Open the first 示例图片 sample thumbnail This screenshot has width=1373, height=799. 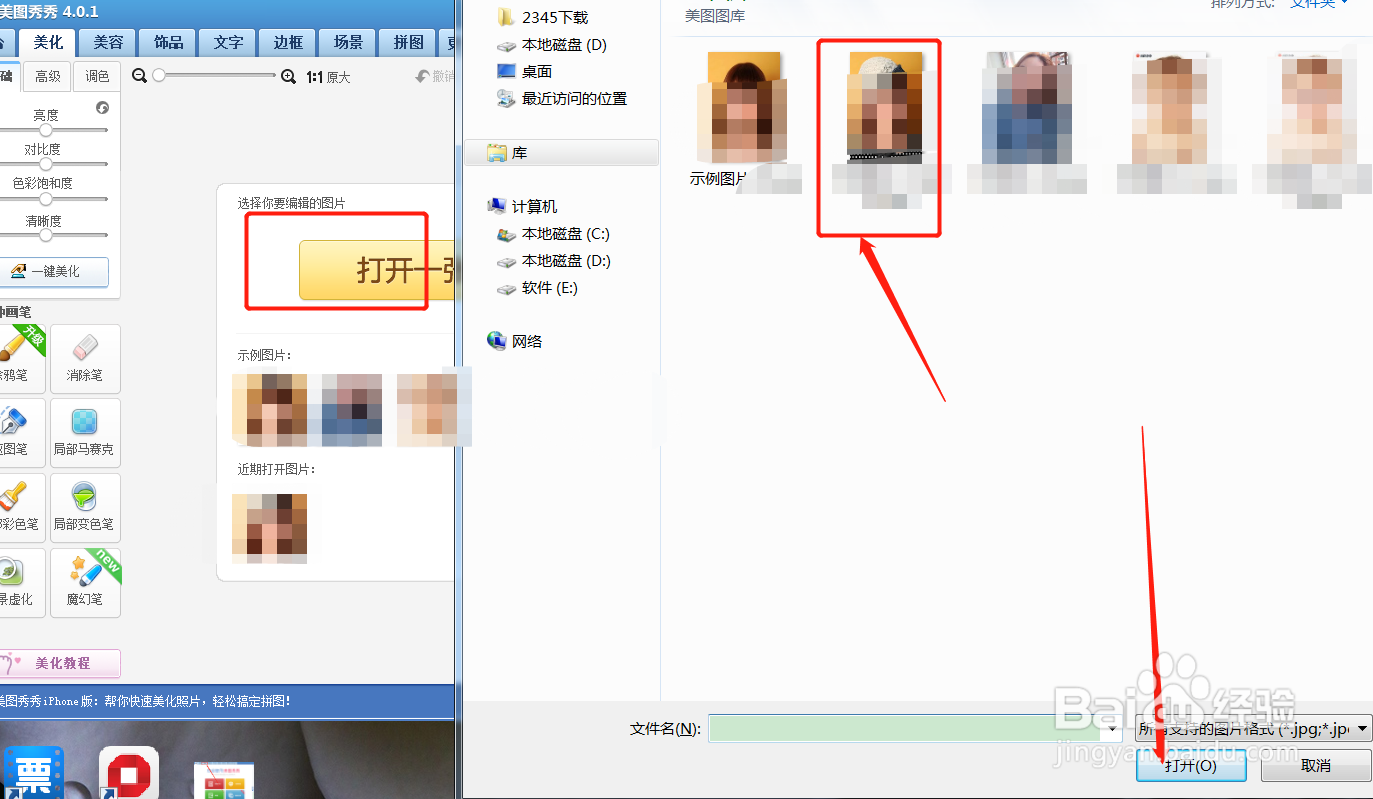point(269,409)
